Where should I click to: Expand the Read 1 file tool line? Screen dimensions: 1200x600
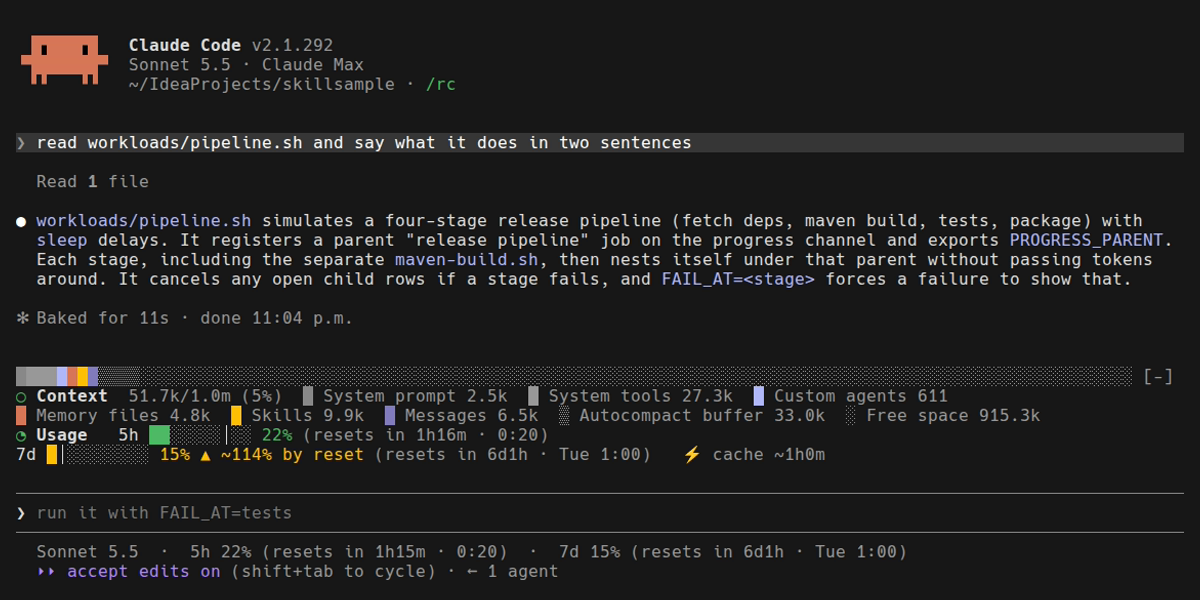click(x=93, y=182)
